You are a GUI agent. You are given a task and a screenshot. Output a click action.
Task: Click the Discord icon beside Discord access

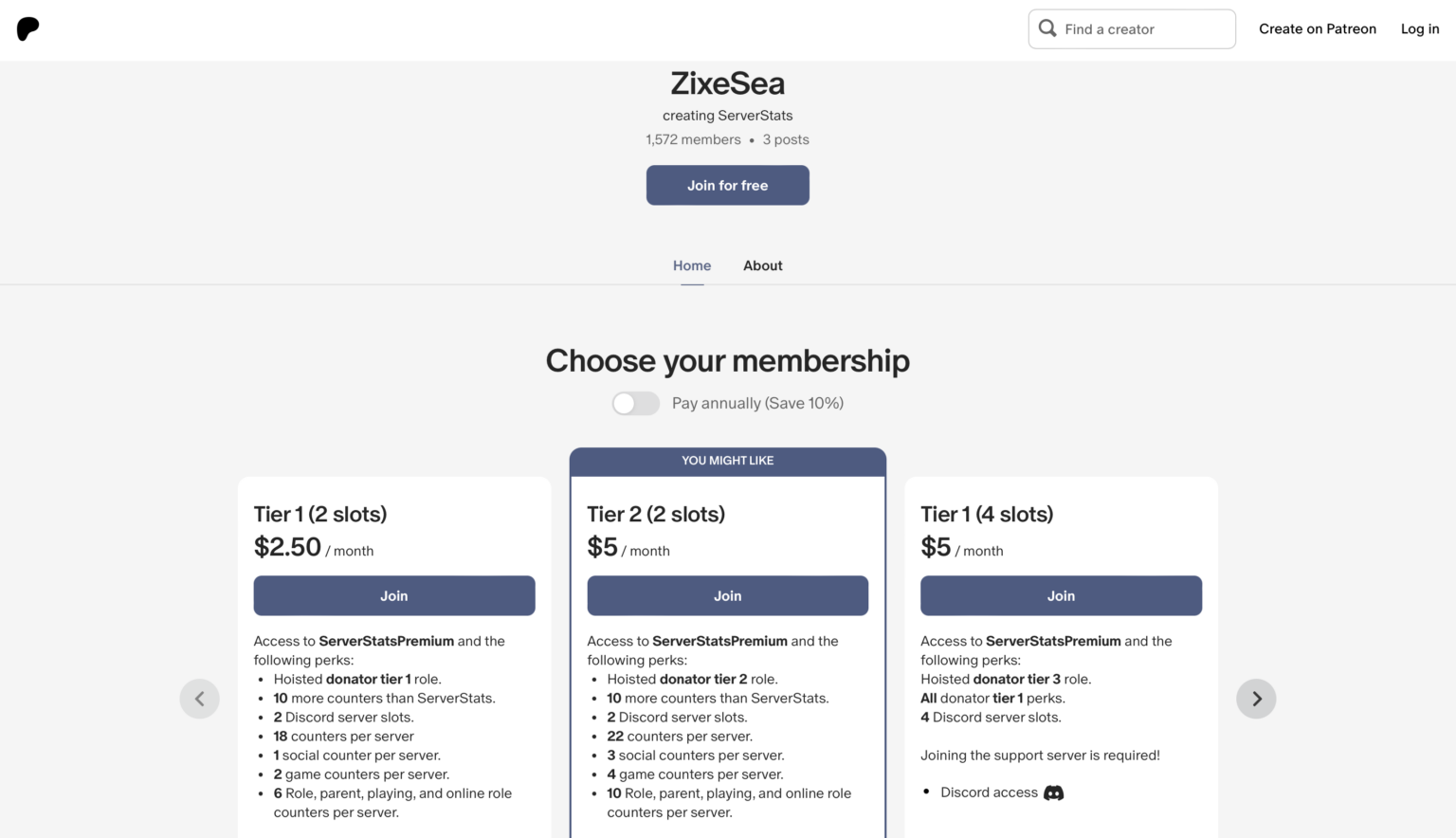[1053, 792]
